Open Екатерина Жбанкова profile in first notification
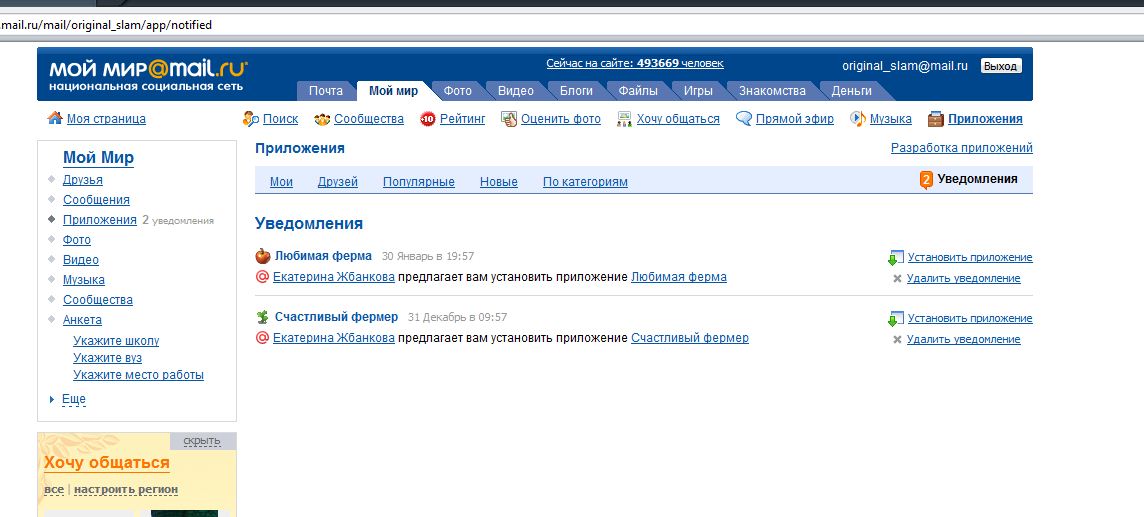Viewport: 1144px width, 517px height. click(333, 277)
